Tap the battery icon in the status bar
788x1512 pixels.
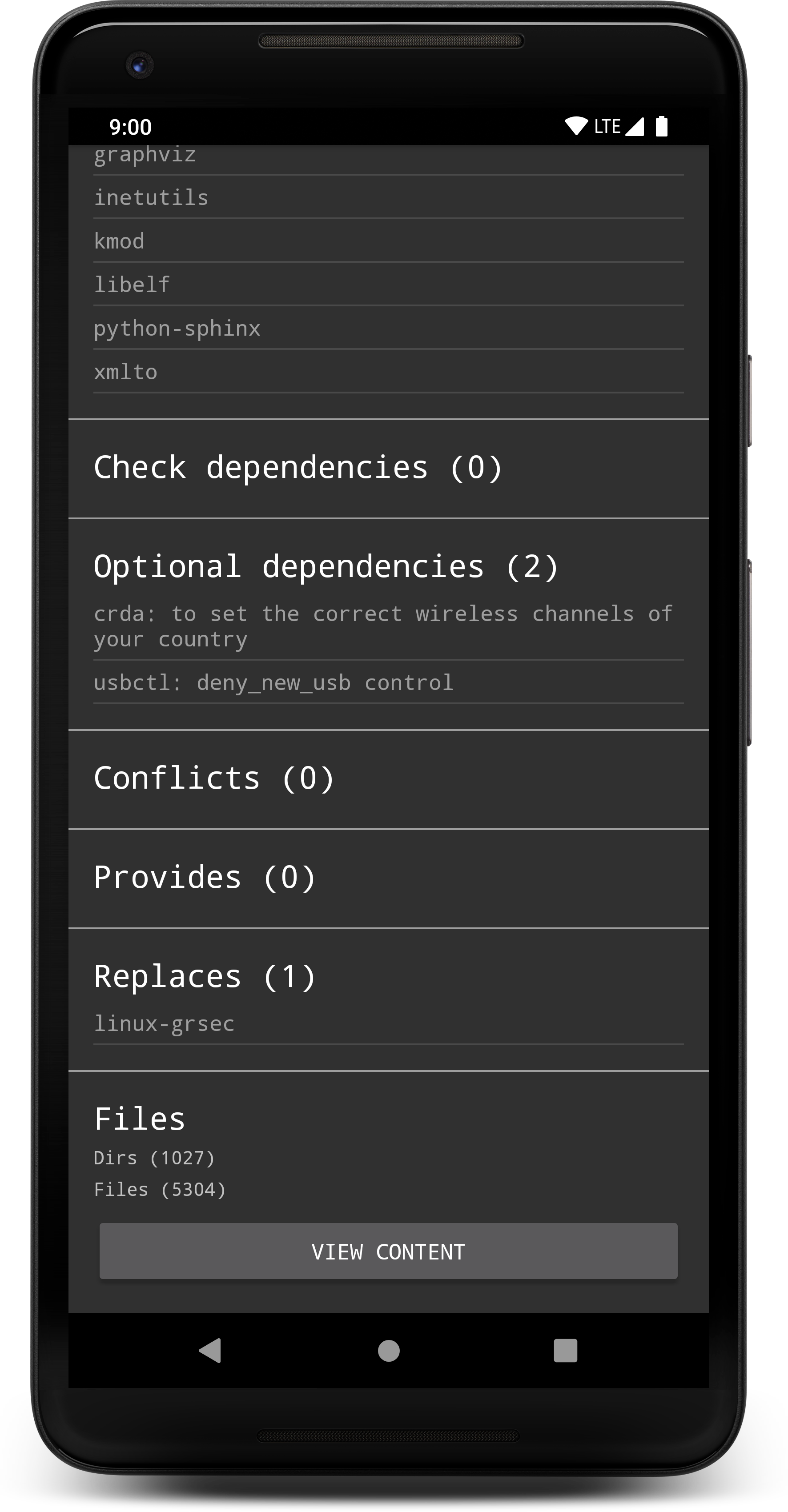(662, 126)
